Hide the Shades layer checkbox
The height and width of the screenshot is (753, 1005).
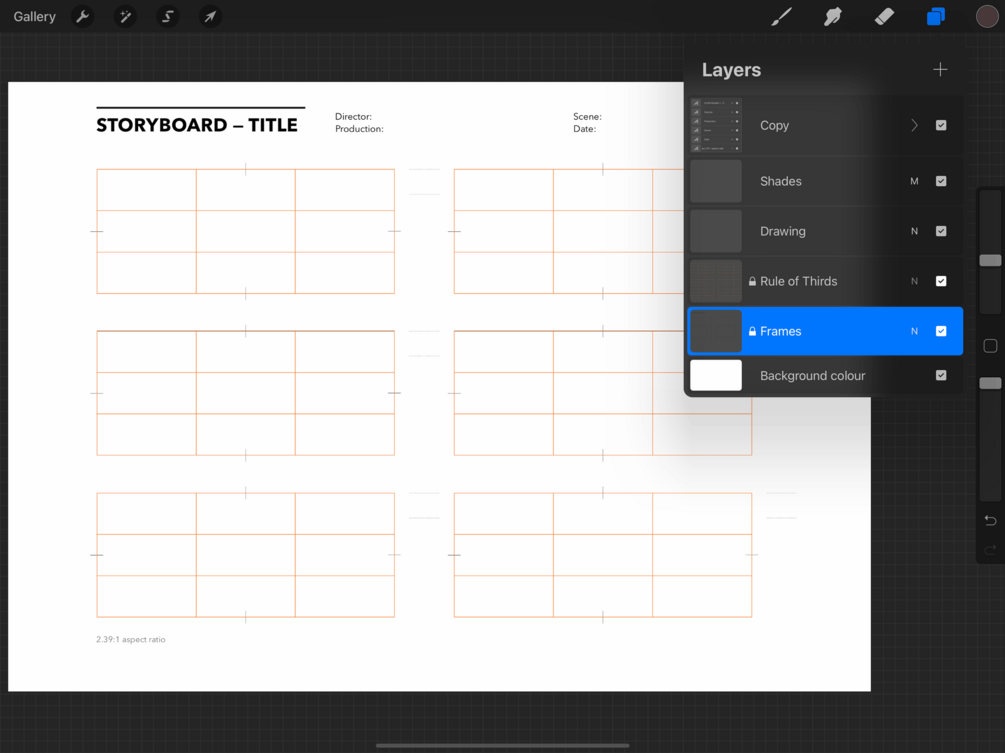[941, 181]
